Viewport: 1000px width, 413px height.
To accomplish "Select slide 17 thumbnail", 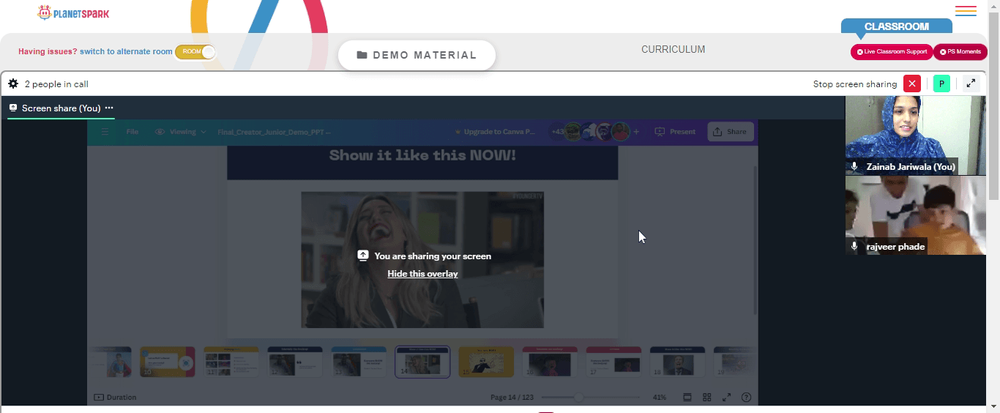I will pyautogui.click(x=614, y=362).
